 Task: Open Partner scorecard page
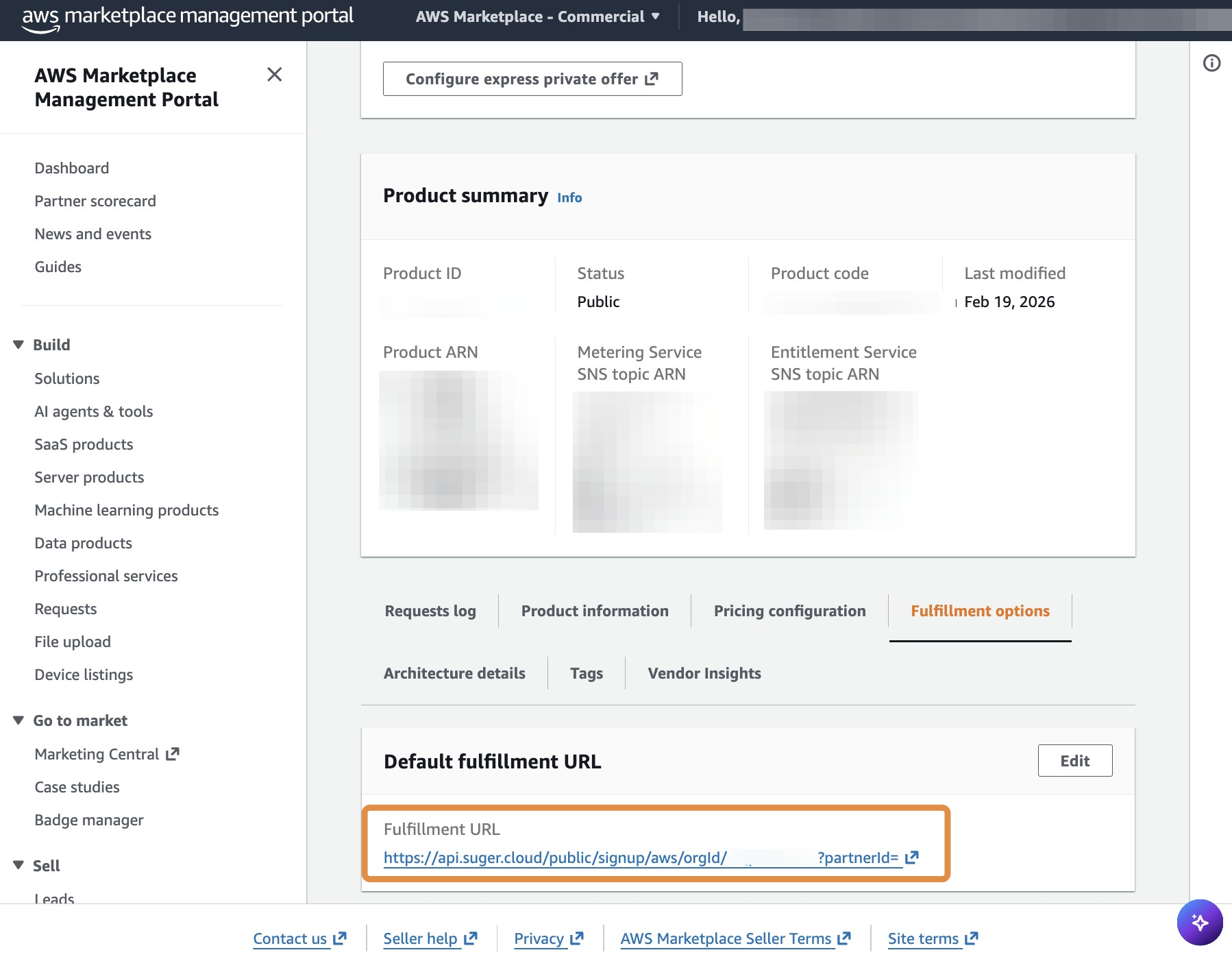click(95, 201)
